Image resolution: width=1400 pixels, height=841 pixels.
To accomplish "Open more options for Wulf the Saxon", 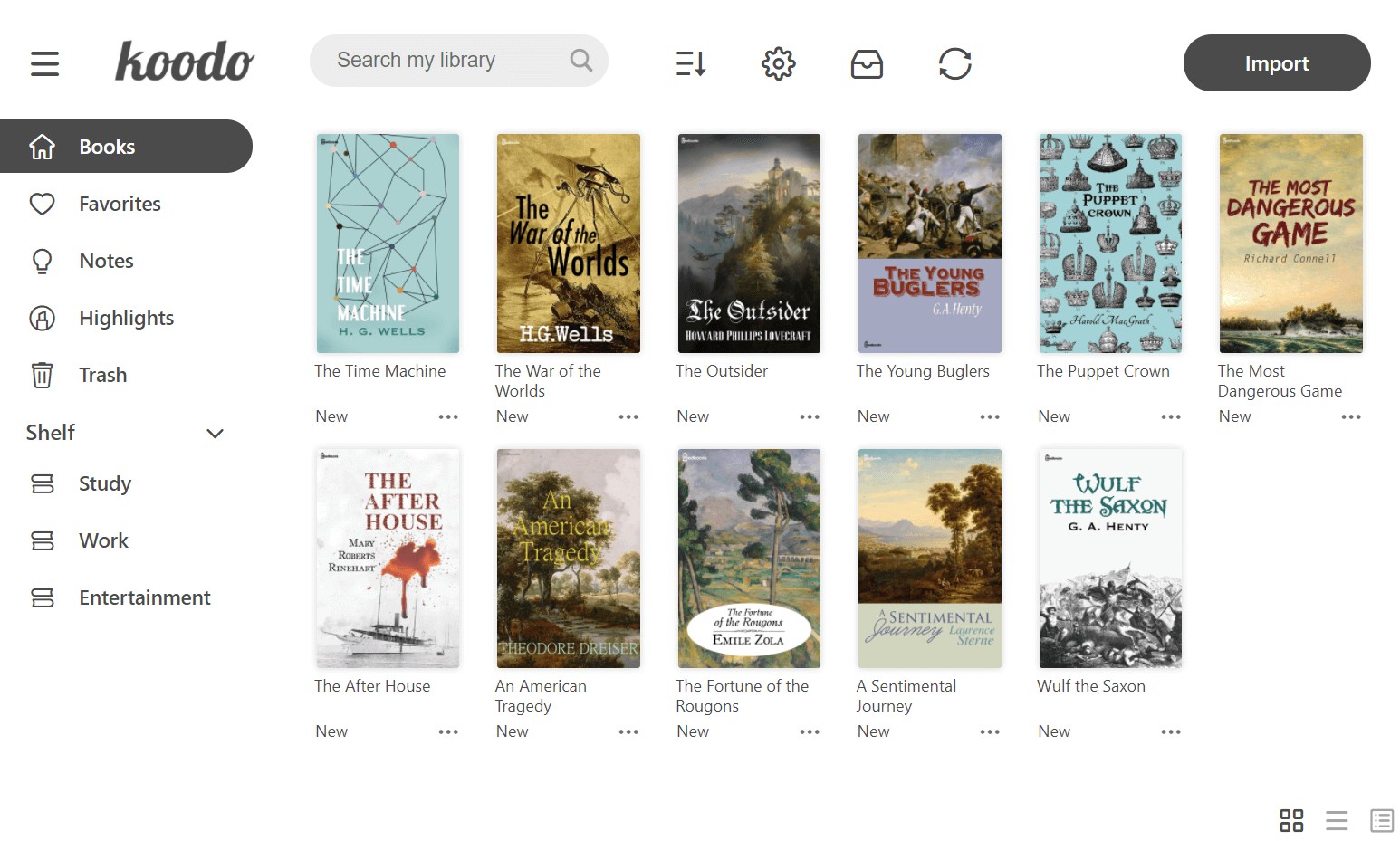I will click(1170, 731).
